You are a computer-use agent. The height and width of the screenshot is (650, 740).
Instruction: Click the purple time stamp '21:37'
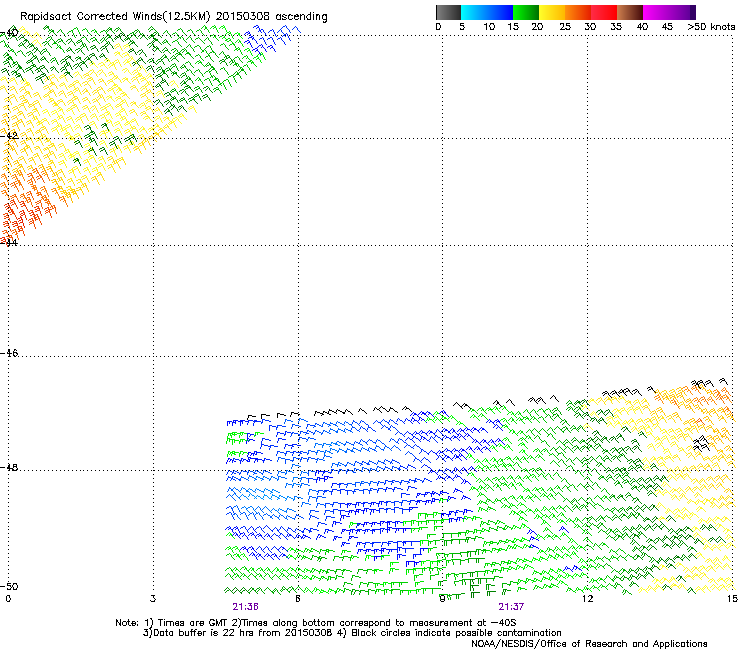pos(511,607)
